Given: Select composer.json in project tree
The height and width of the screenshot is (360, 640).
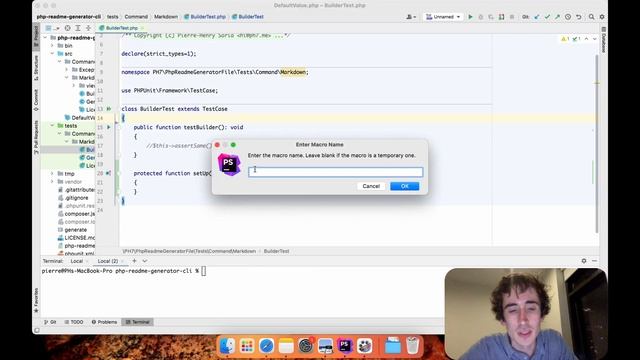Looking at the screenshot, I should tap(76, 213).
